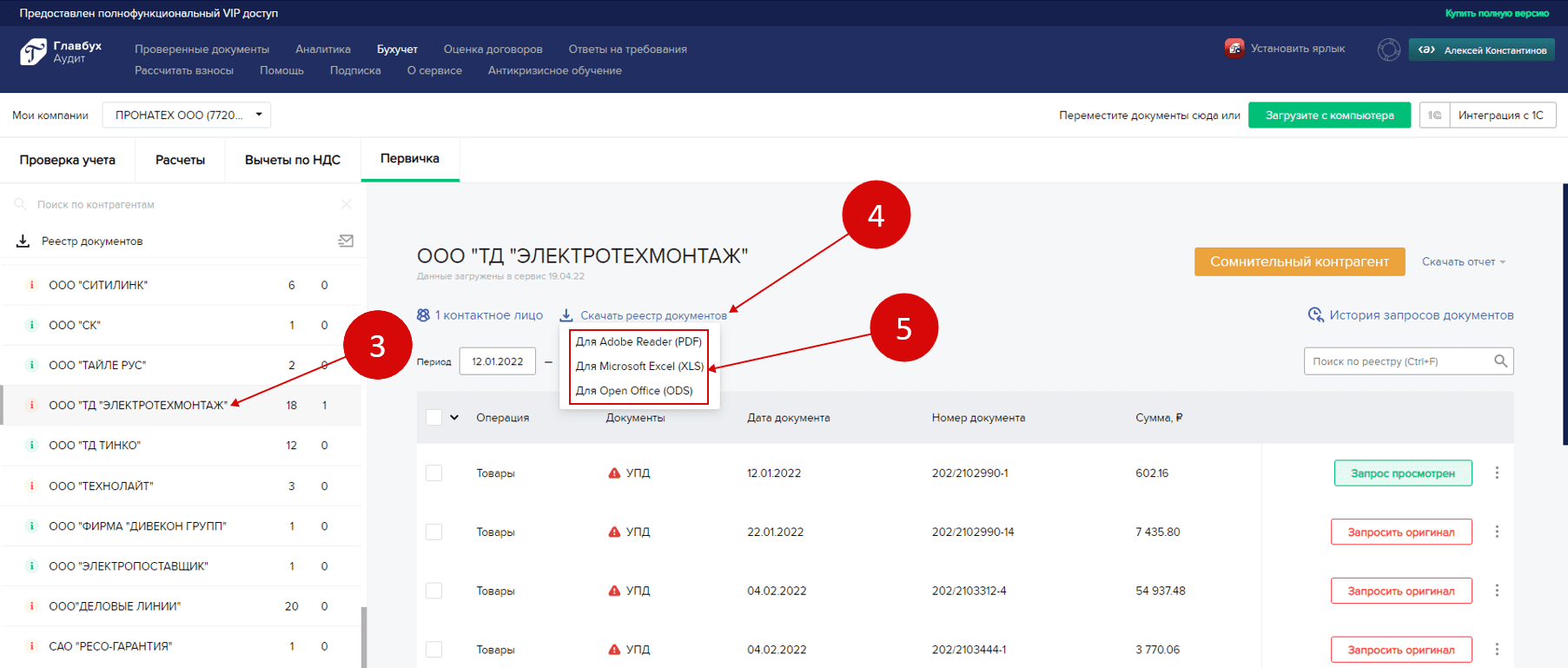Click the Запрос просмотрен button

pos(1403,473)
